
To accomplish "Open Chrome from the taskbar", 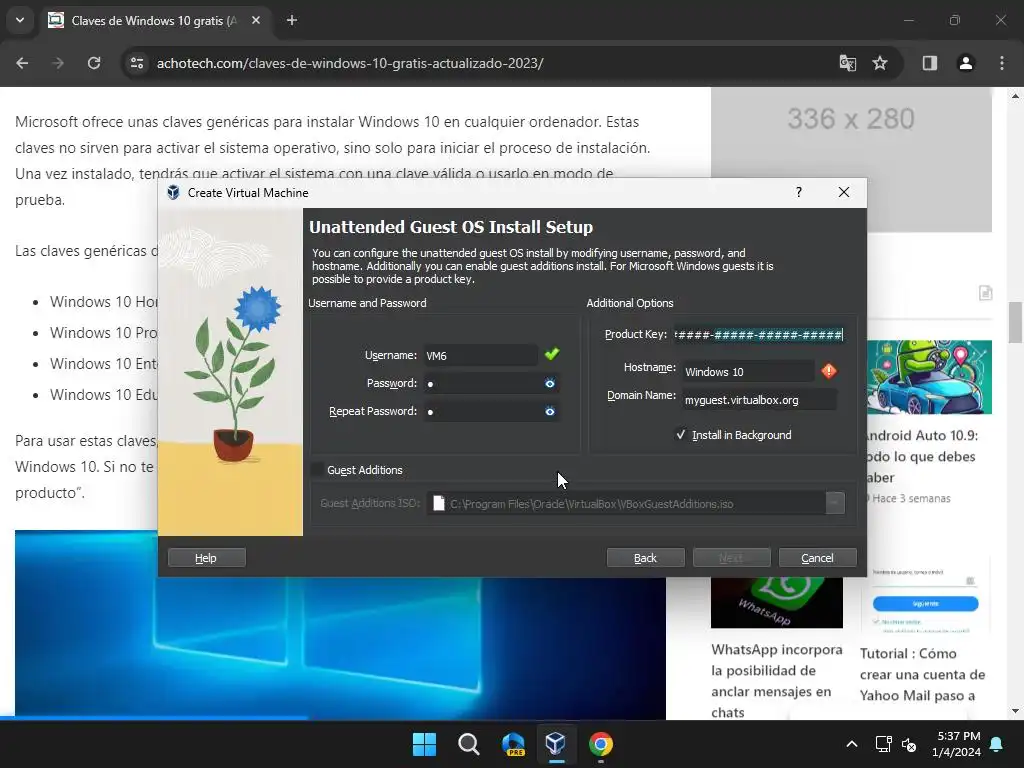I will (601, 744).
